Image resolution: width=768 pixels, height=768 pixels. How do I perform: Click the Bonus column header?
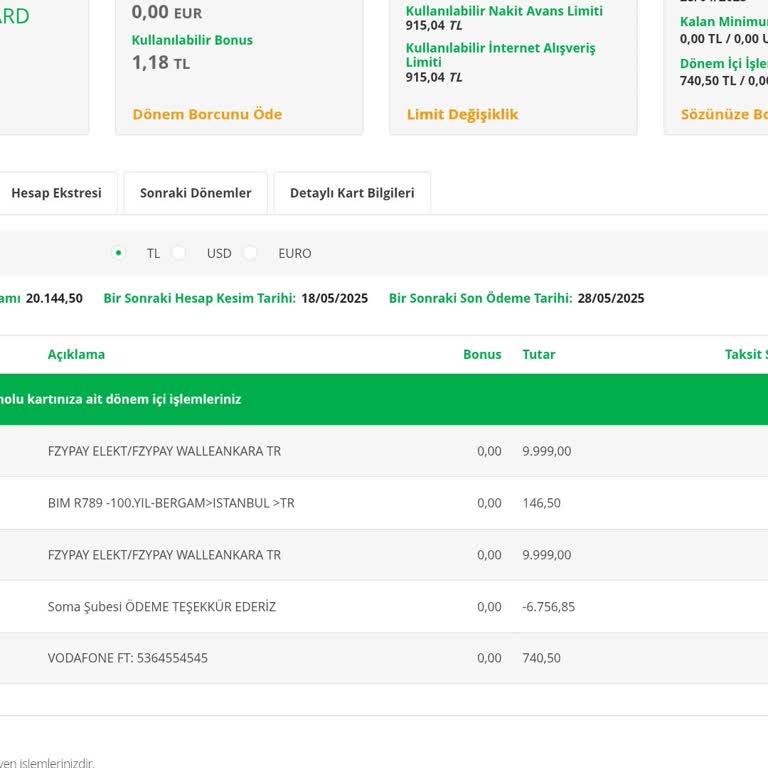[x=482, y=354]
